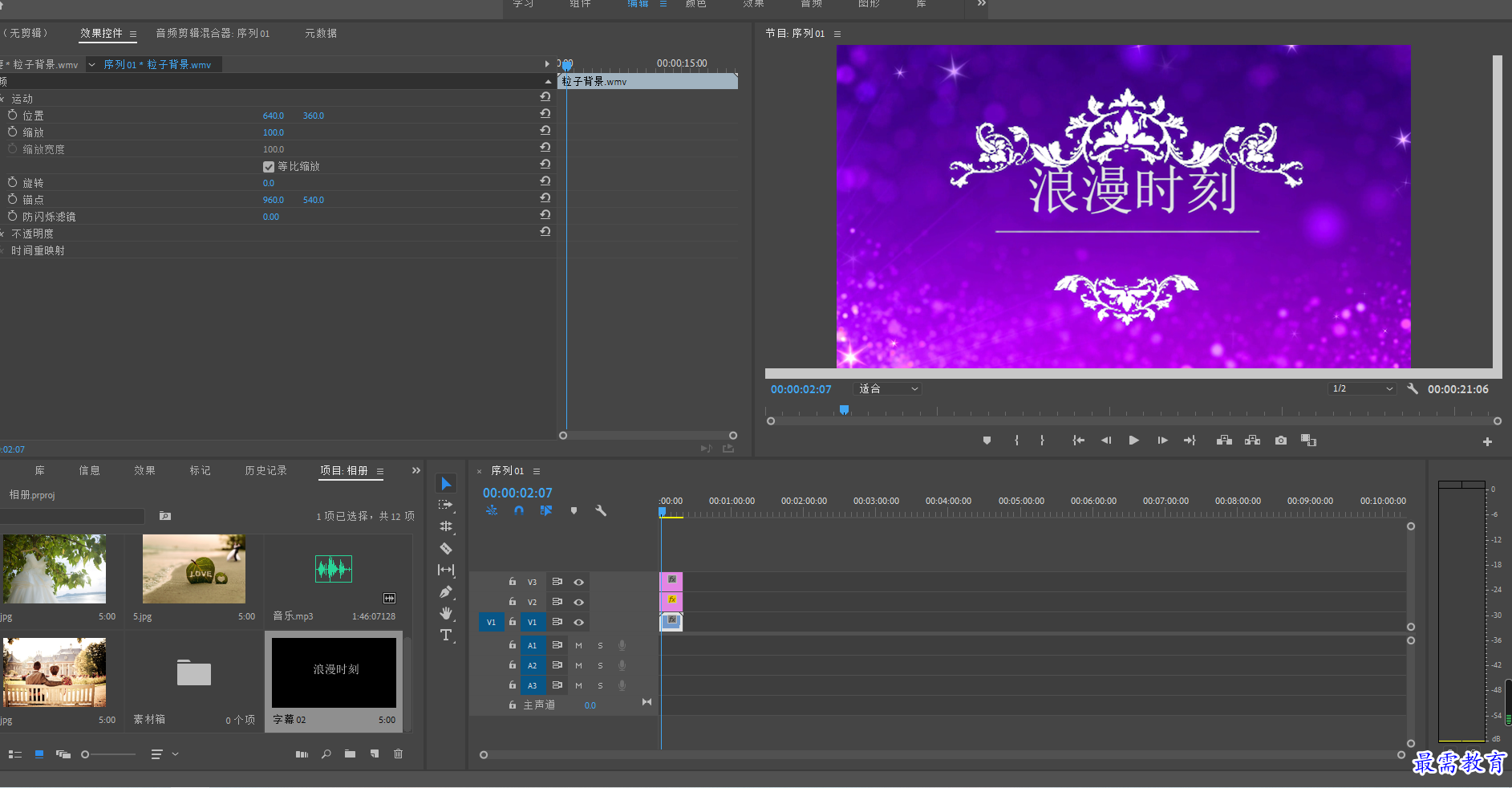Open 1/2 playback resolution dropdown

(1362, 388)
